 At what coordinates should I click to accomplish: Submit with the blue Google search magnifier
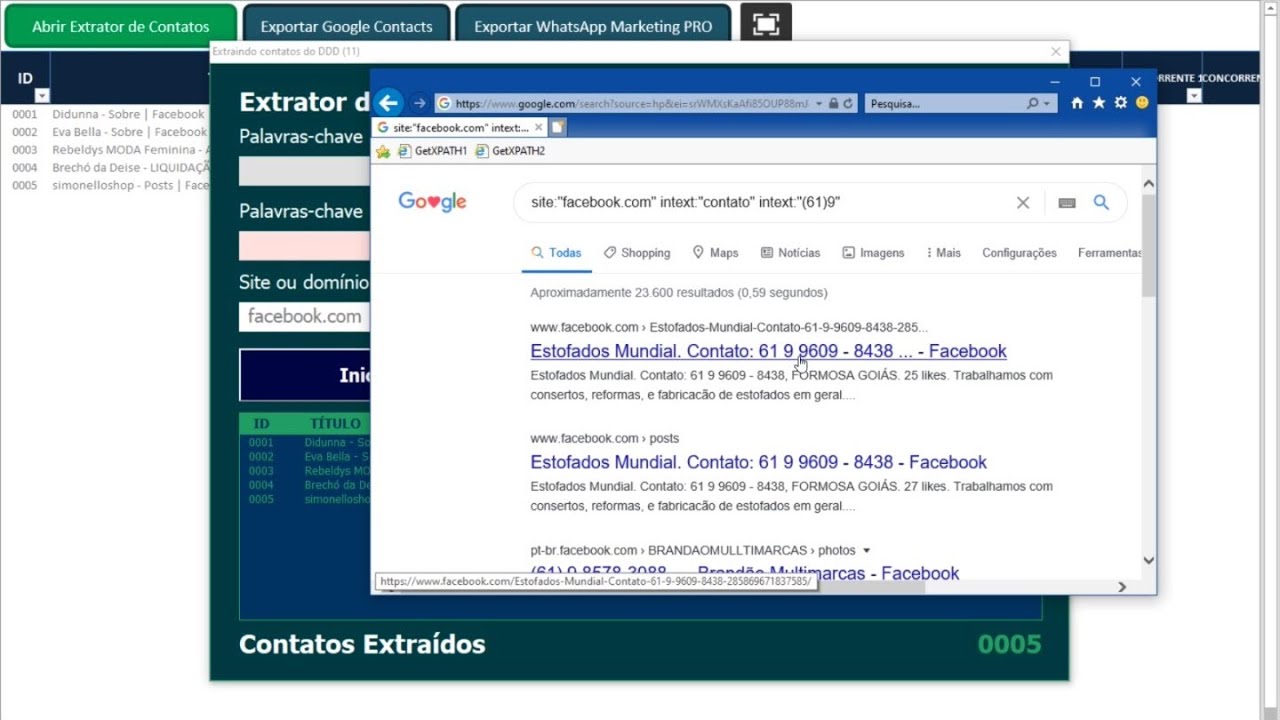1101,202
